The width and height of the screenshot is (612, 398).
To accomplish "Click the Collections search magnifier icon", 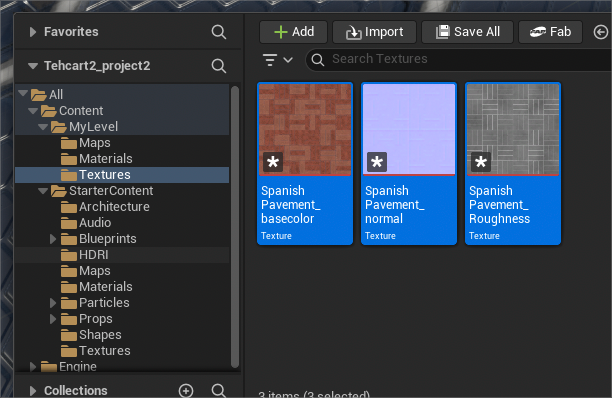I will click(219, 391).
